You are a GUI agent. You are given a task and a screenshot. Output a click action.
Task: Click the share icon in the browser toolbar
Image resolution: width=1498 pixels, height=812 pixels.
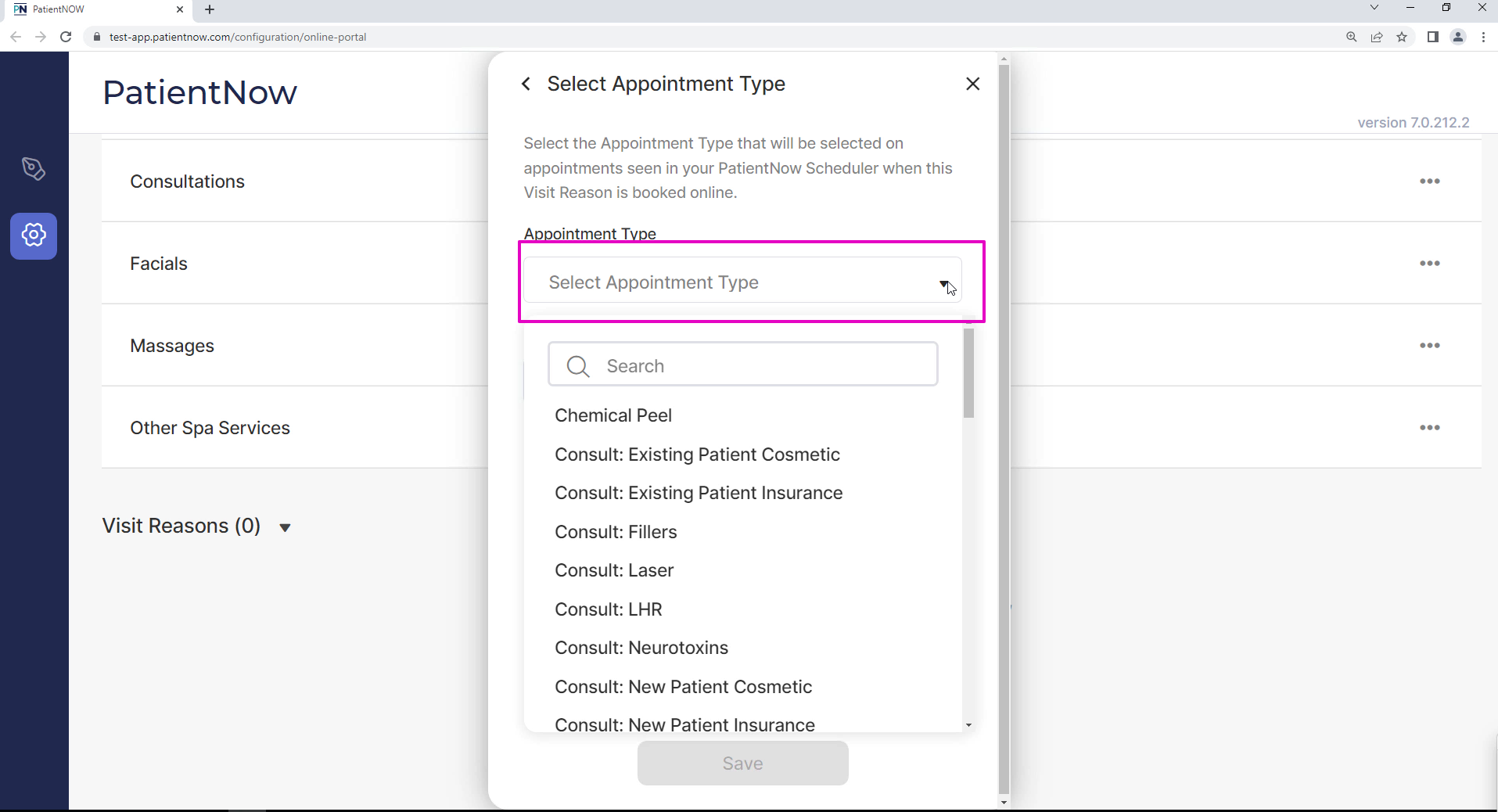point(1377,37)
